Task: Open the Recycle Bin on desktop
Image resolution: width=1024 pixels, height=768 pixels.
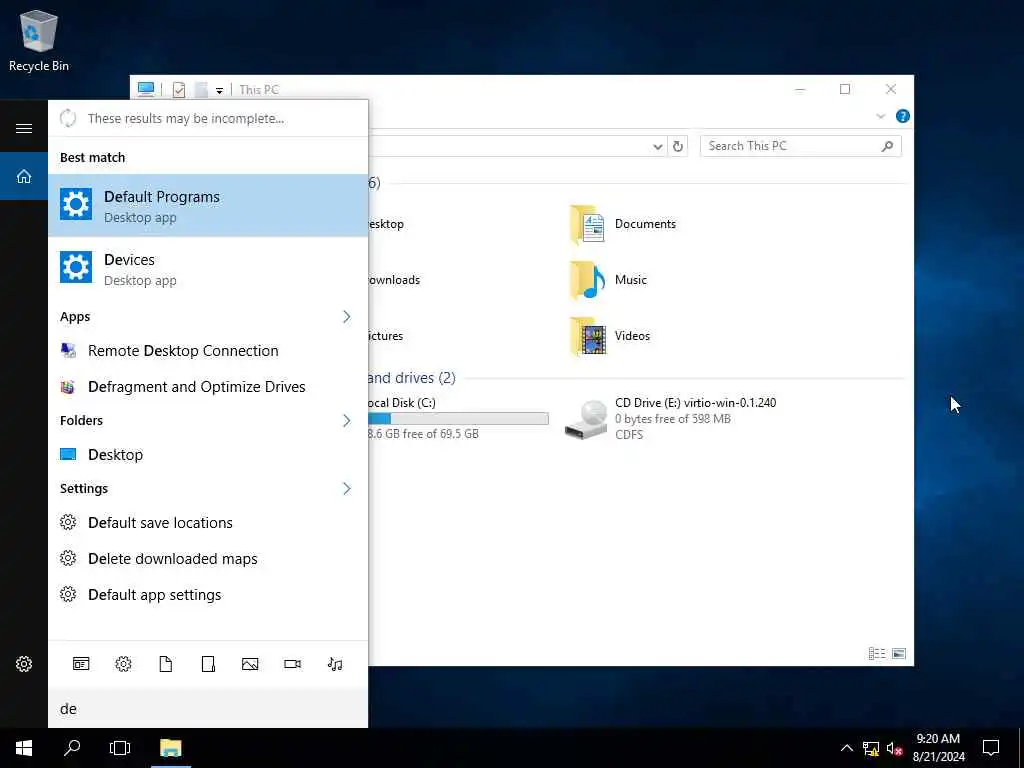Action: pyautogui.click(x=39, y=40)
